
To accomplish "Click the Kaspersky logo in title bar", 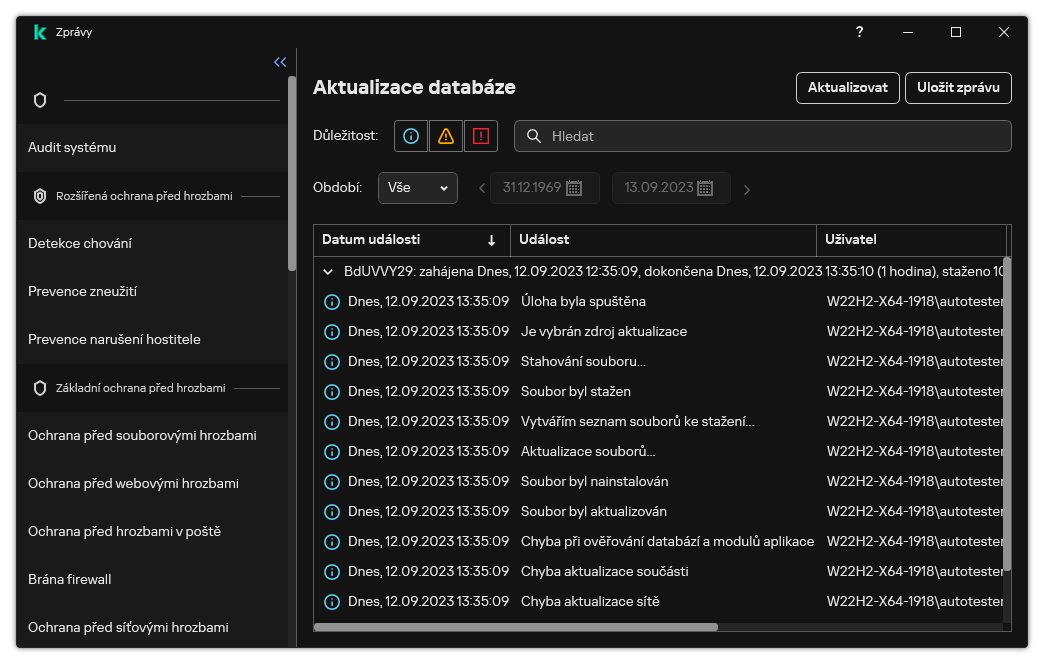I will 40,32.
